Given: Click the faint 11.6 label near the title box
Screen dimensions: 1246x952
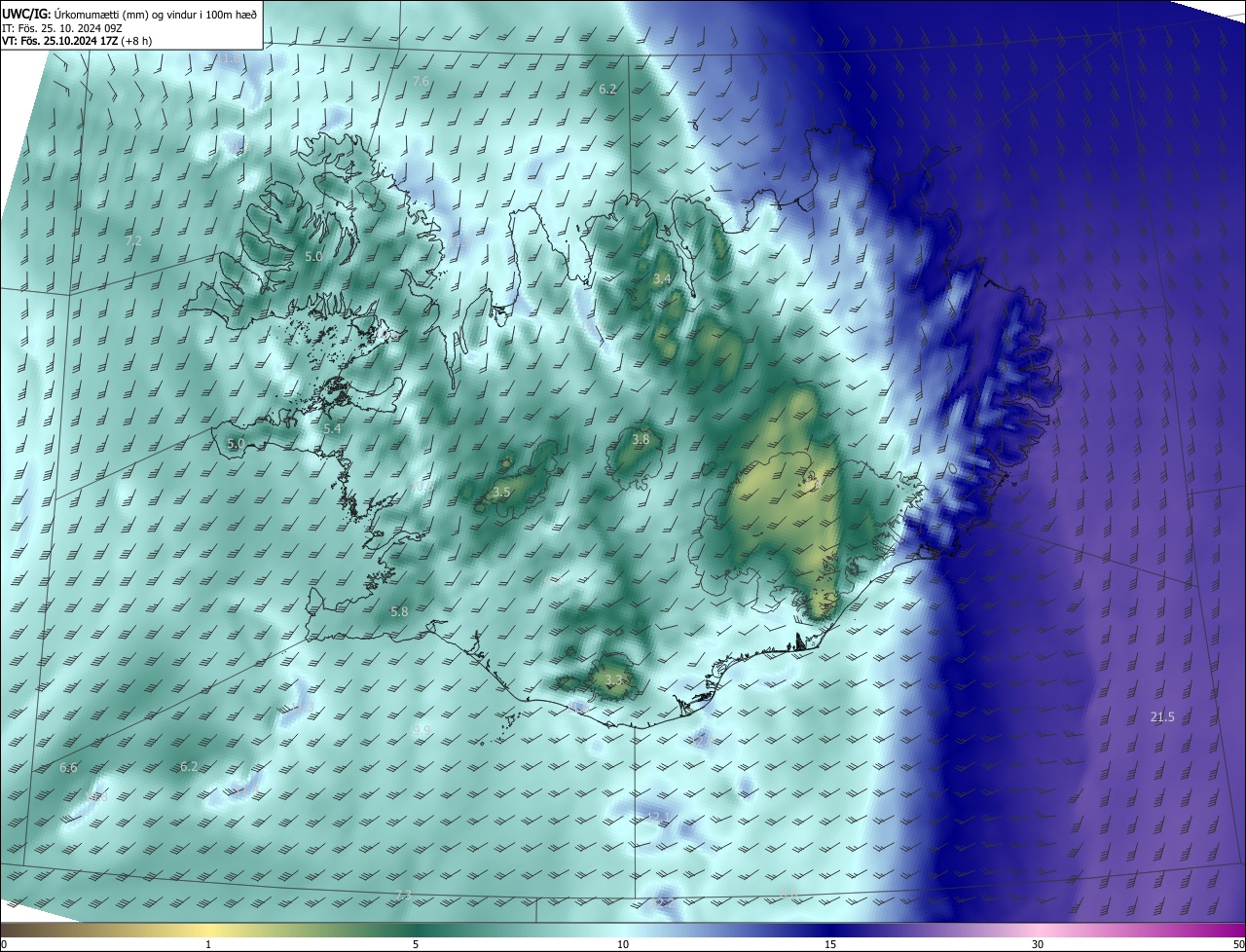Looking at the screenshot, I should [228, 58].
